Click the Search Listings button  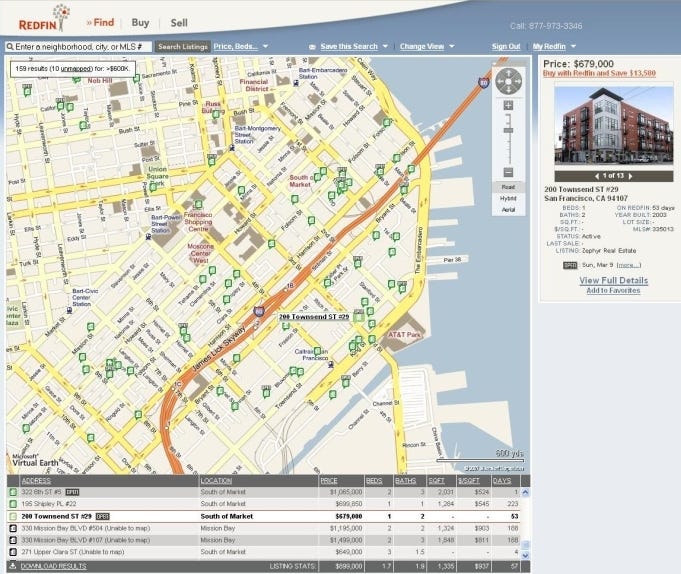(183, 46)
